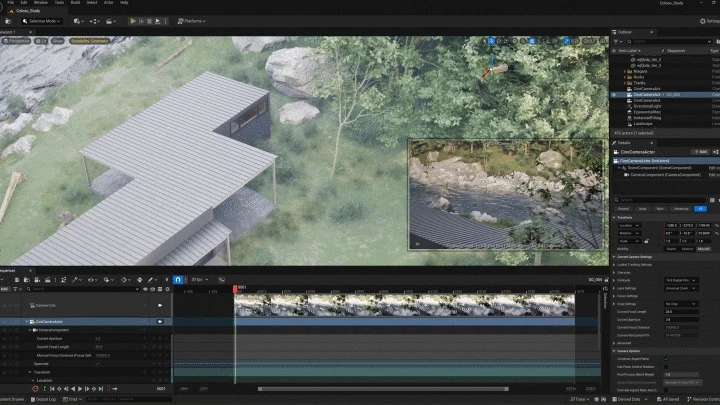Click the Scale lock icon in Details
The width and height of the screenshot is (720, 405).
tap(647, 241)
